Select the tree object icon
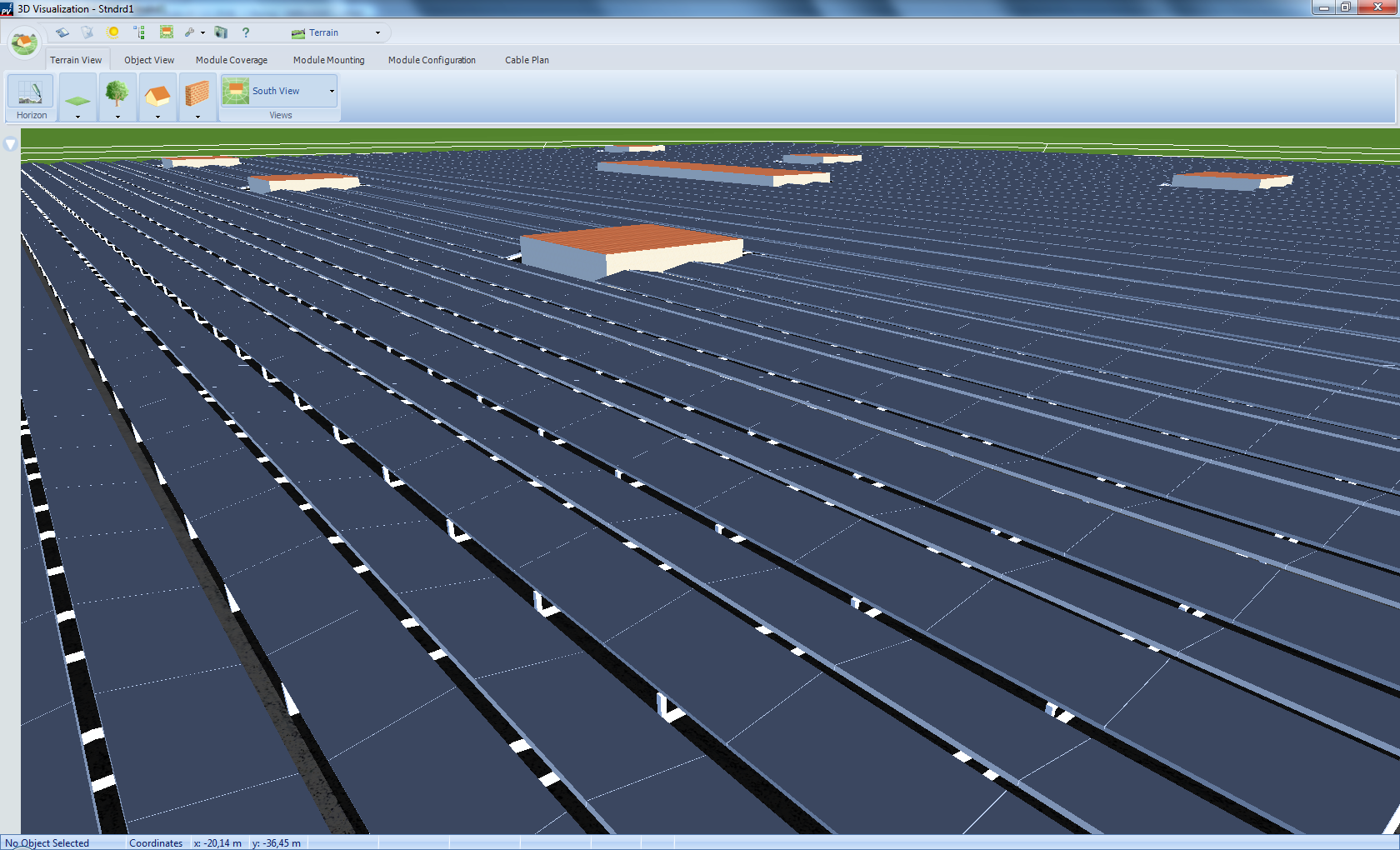1400x850 pixels. (117, 92)
